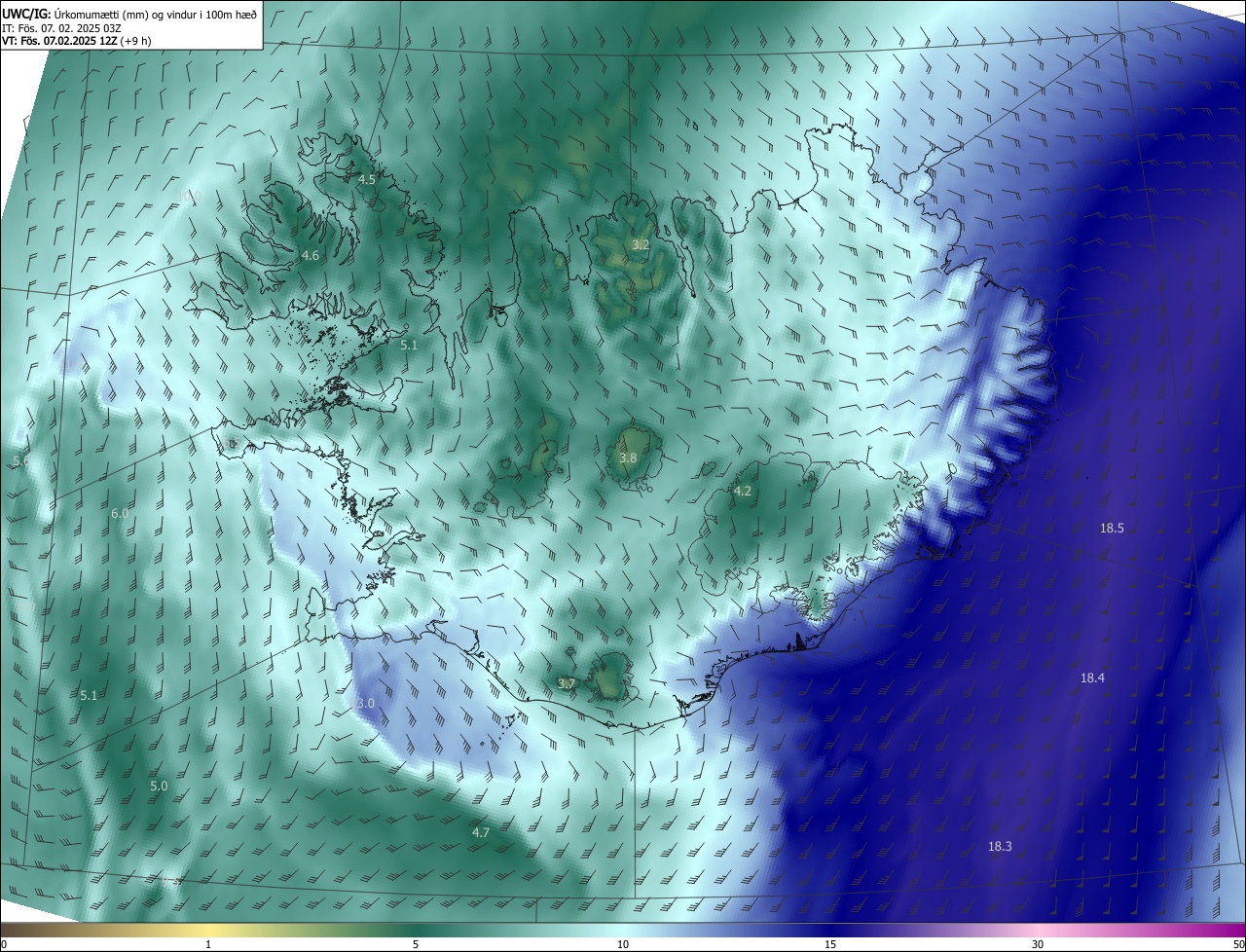The image size is (1246, 952).
Task: Click the 3.8 value label on the central glacier
Action: coord(628,458)
